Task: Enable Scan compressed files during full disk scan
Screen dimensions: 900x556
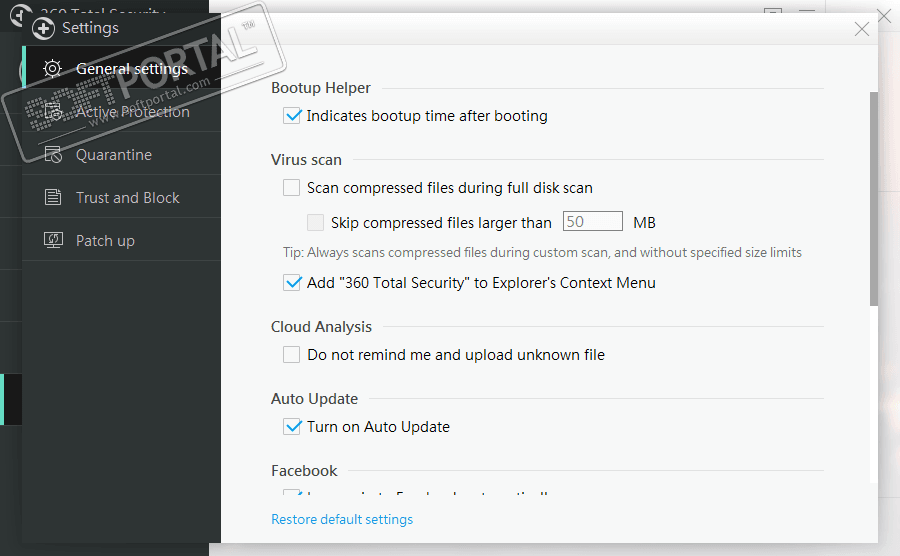Action: coord(292,187)
